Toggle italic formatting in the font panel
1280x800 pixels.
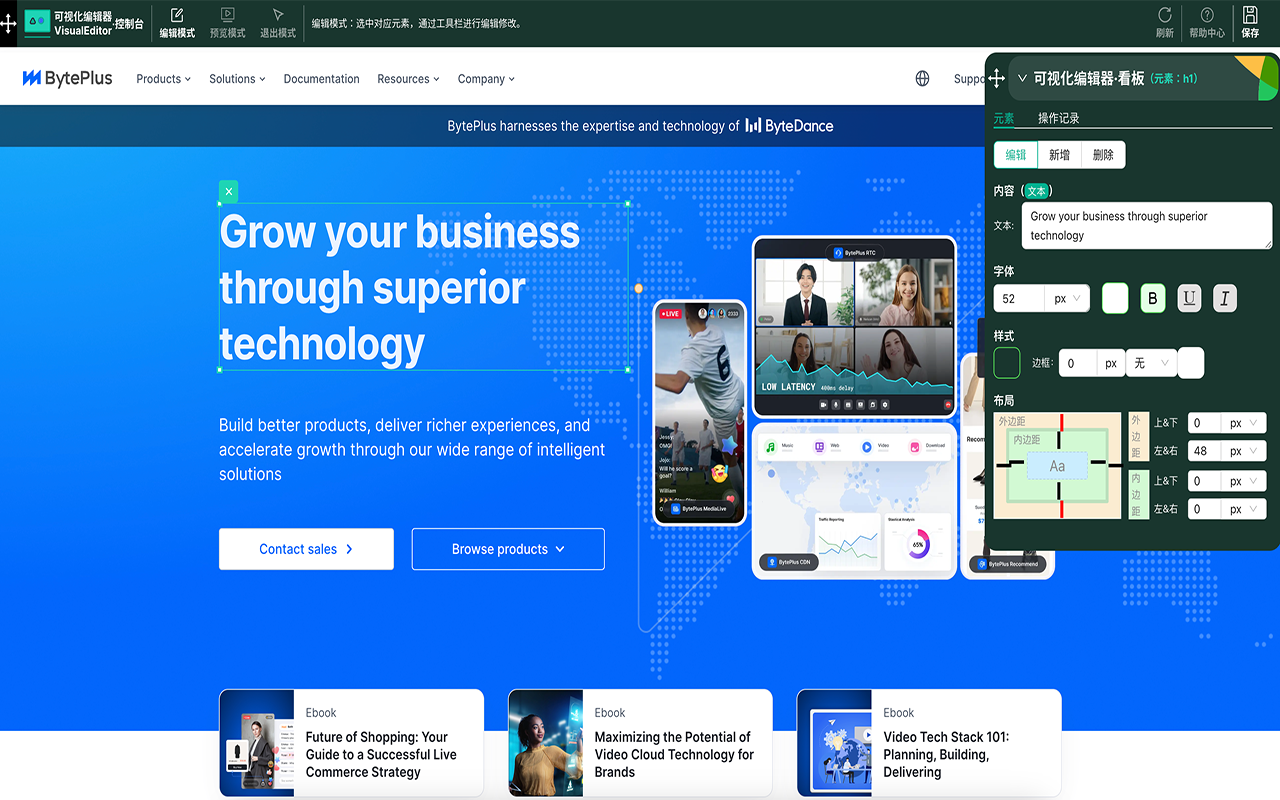pos(1224,297)
